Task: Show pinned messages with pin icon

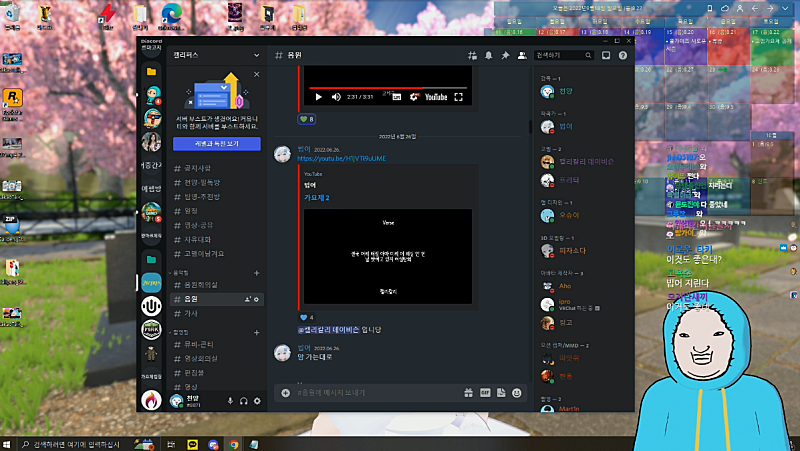Action: point(505,56)
